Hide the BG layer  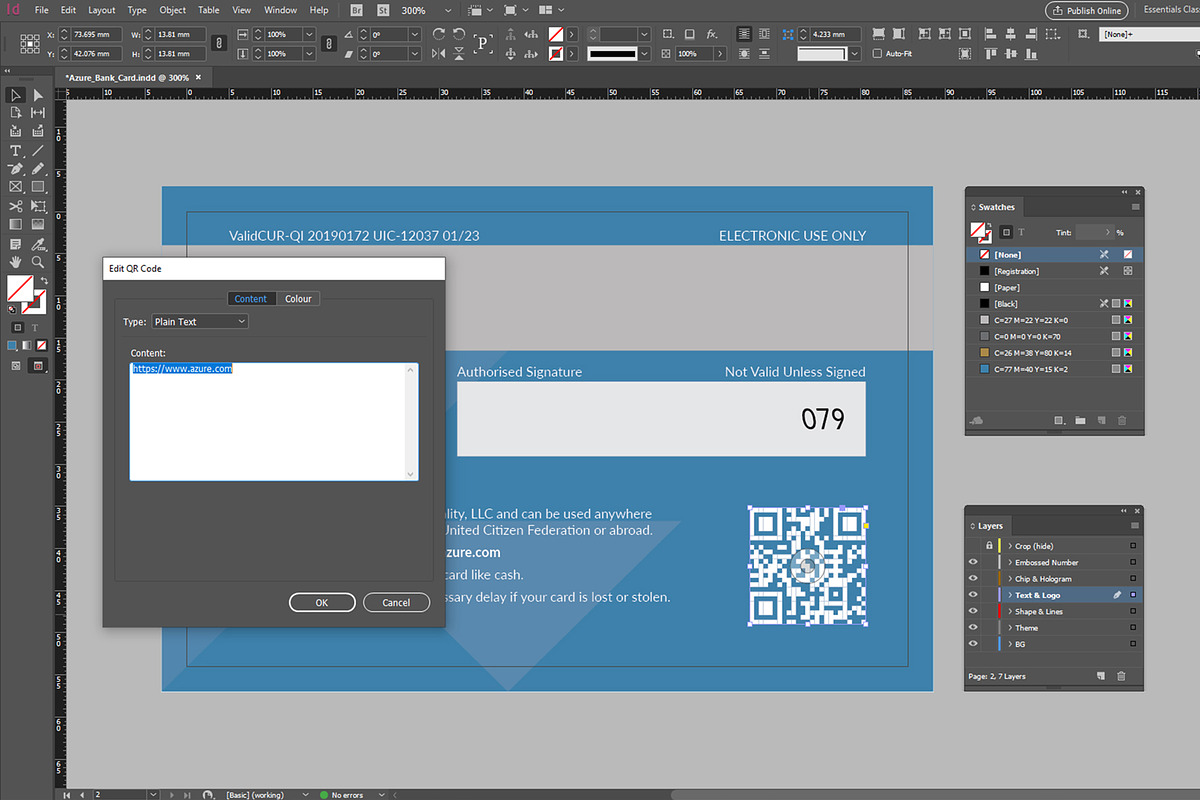[x=973, y=644]
